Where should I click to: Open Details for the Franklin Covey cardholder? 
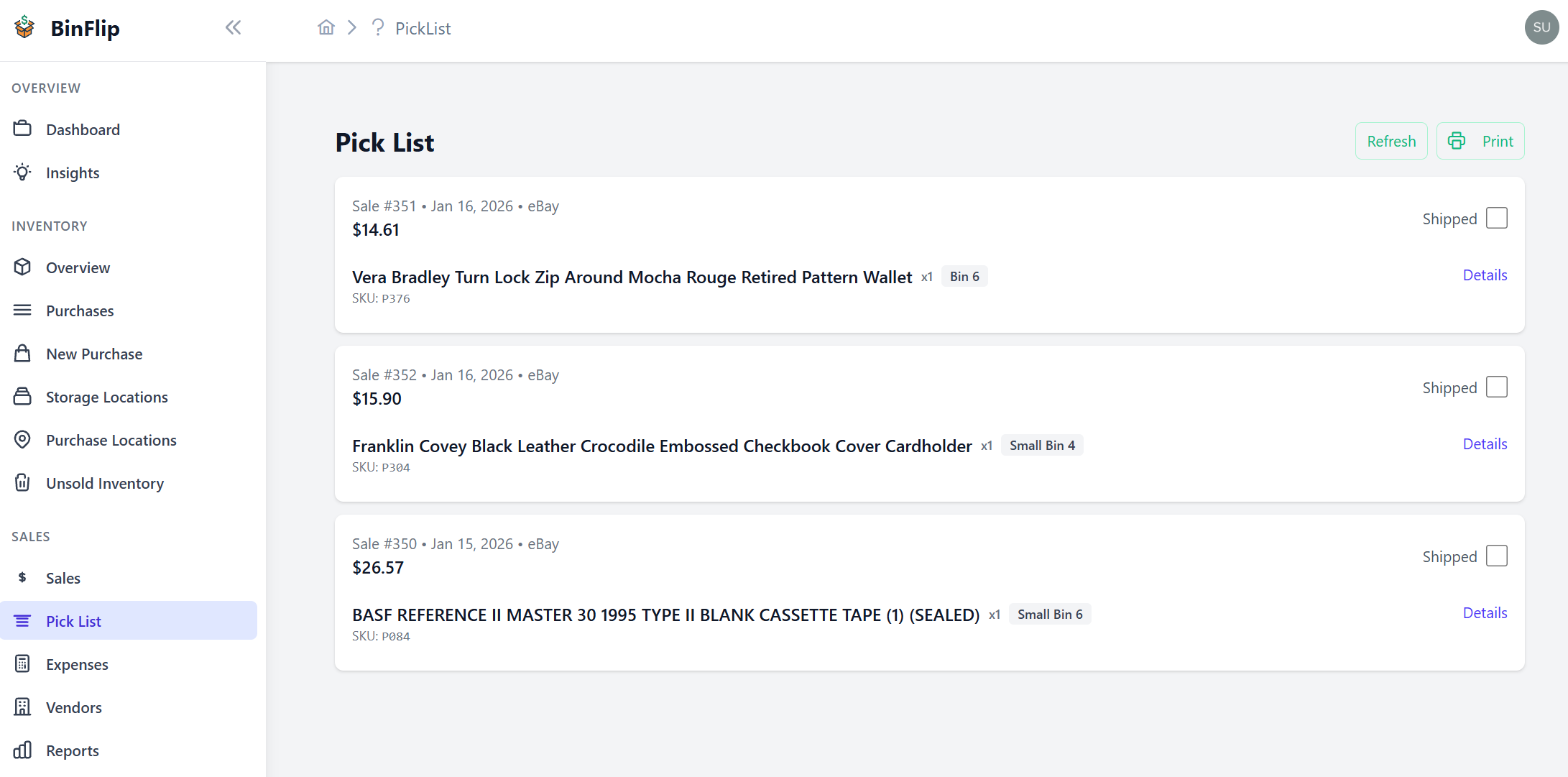pos(1485,443)
